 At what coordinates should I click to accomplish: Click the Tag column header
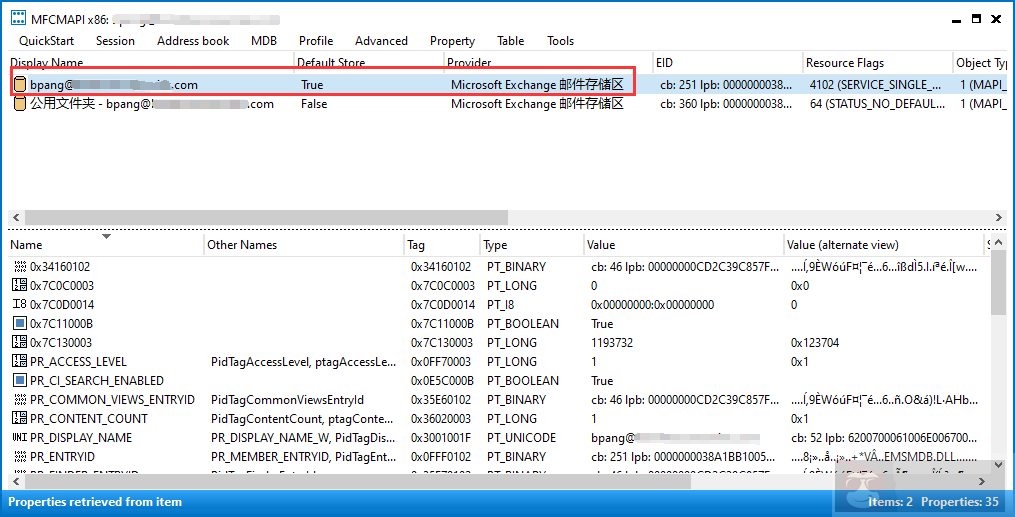pyautogui.click(x=417, y=245)
